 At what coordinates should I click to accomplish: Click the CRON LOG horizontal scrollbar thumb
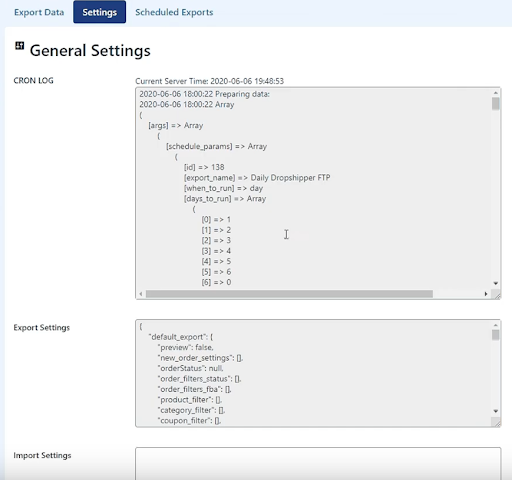(289, 294)
